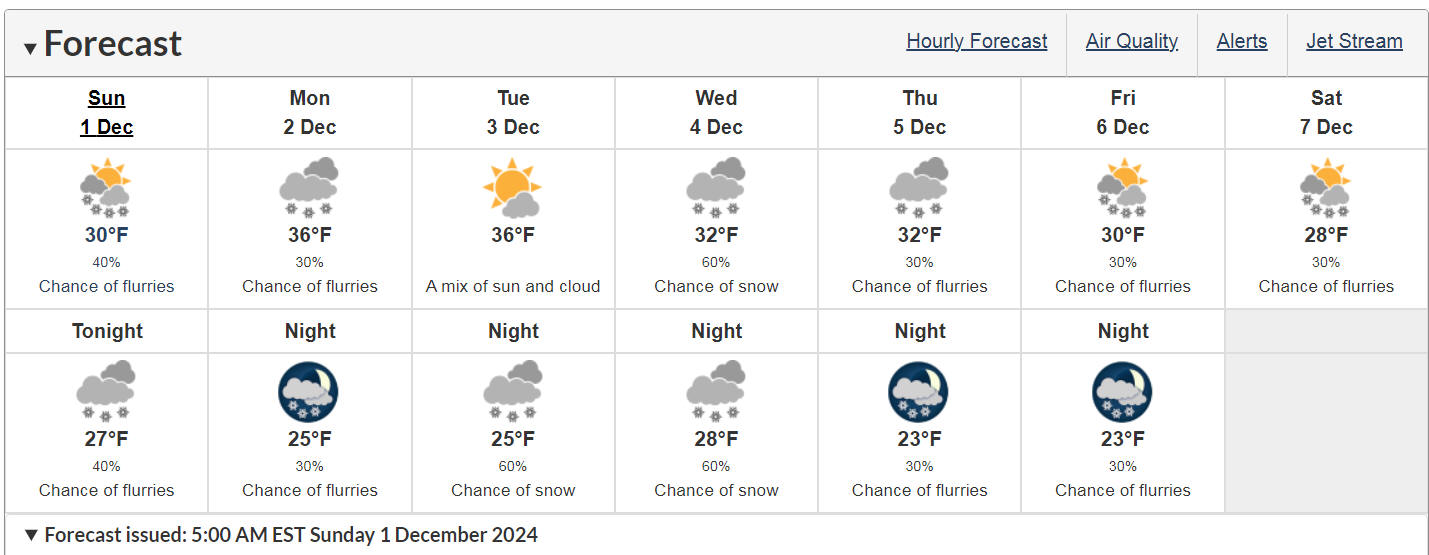Click Tuesday's sun and cloud icon
The width and height of the screenshot is (1429, 555).
[513, 187]
